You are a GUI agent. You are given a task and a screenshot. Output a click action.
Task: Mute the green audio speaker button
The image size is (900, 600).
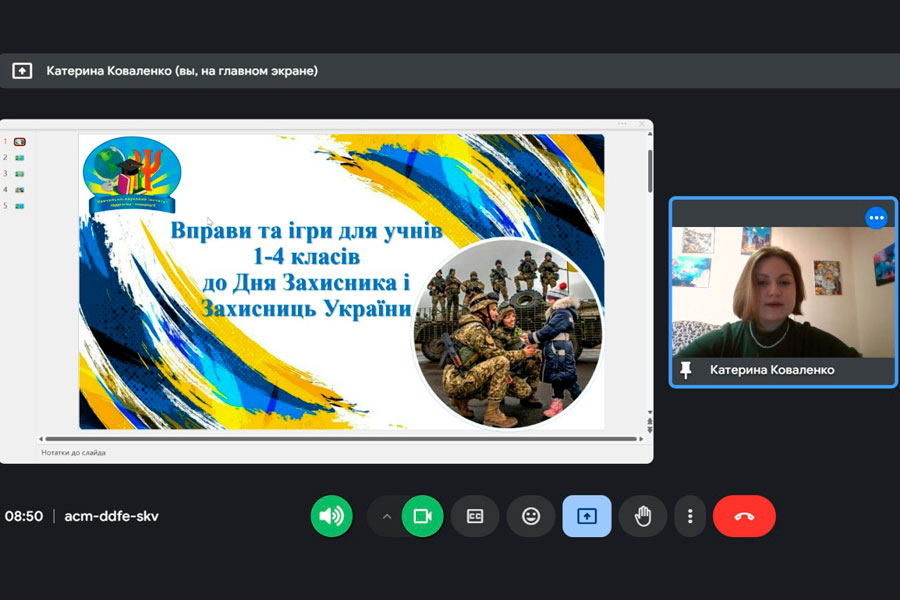(331, 516)
